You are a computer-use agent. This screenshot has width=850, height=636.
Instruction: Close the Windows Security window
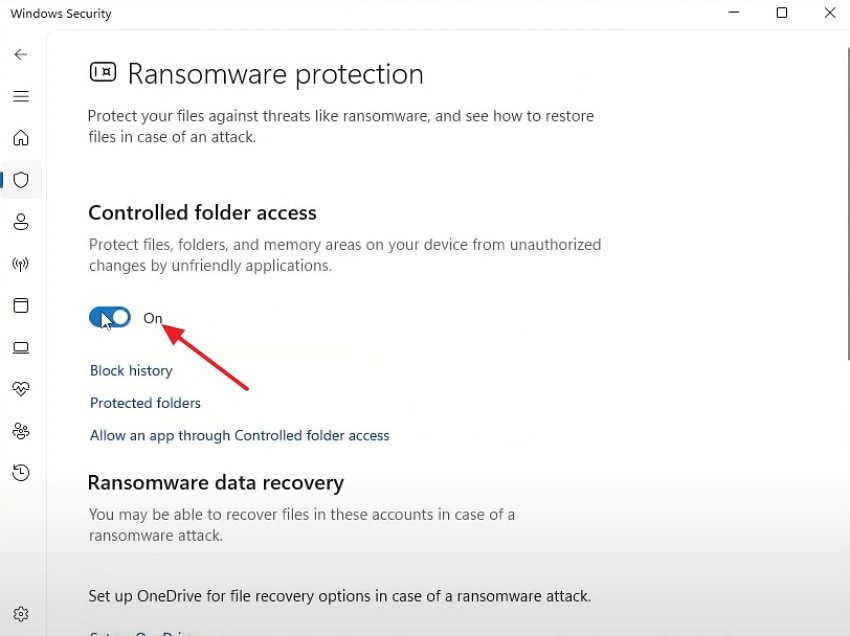829,13
